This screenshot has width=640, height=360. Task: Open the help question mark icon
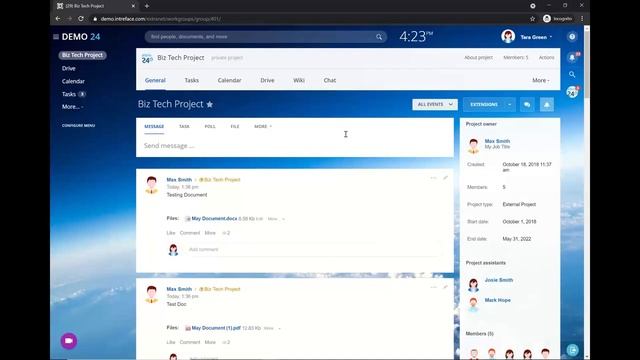(x=572, y=37)
